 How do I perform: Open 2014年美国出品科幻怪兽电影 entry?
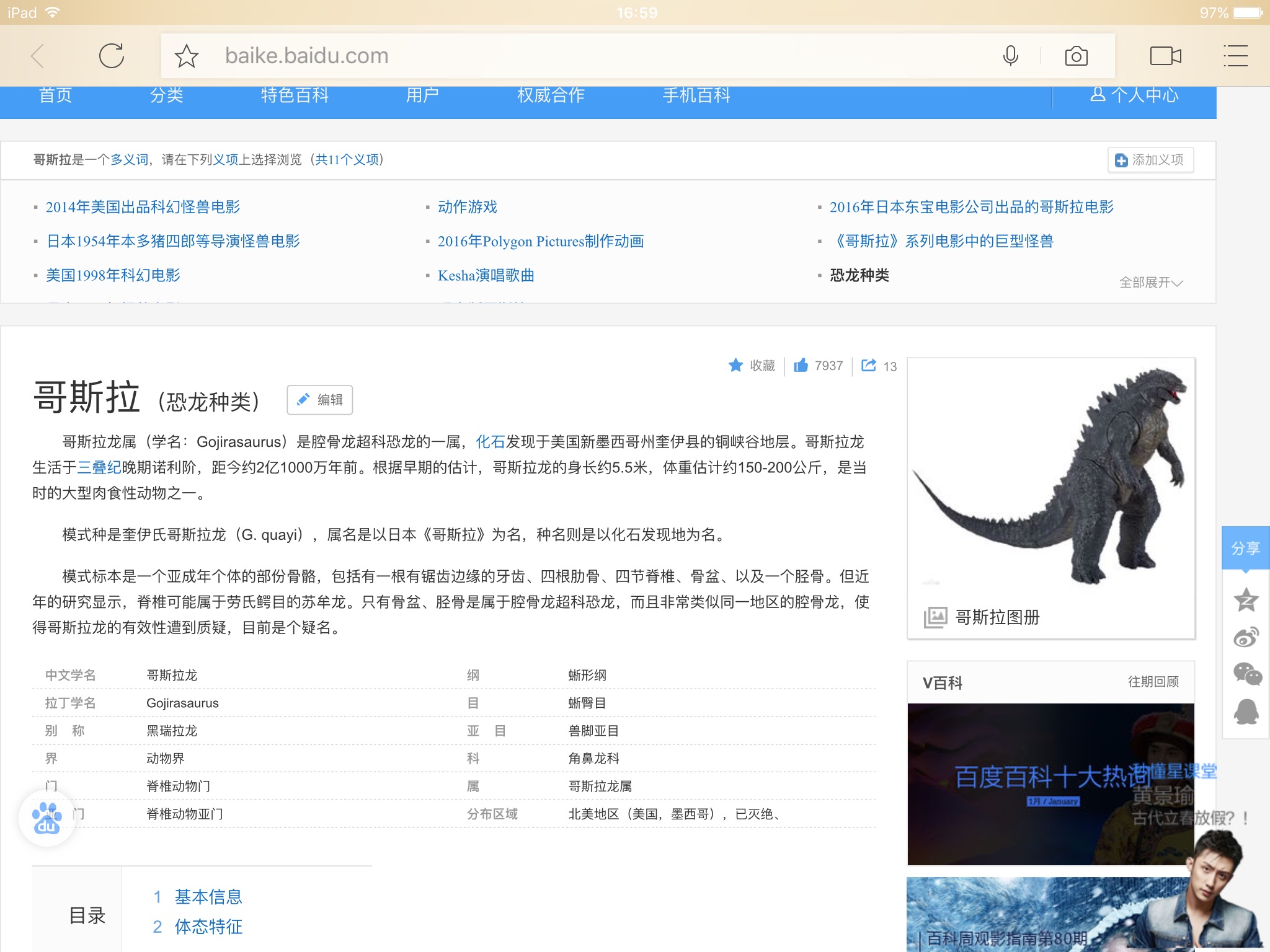click(x=143, y=207)
